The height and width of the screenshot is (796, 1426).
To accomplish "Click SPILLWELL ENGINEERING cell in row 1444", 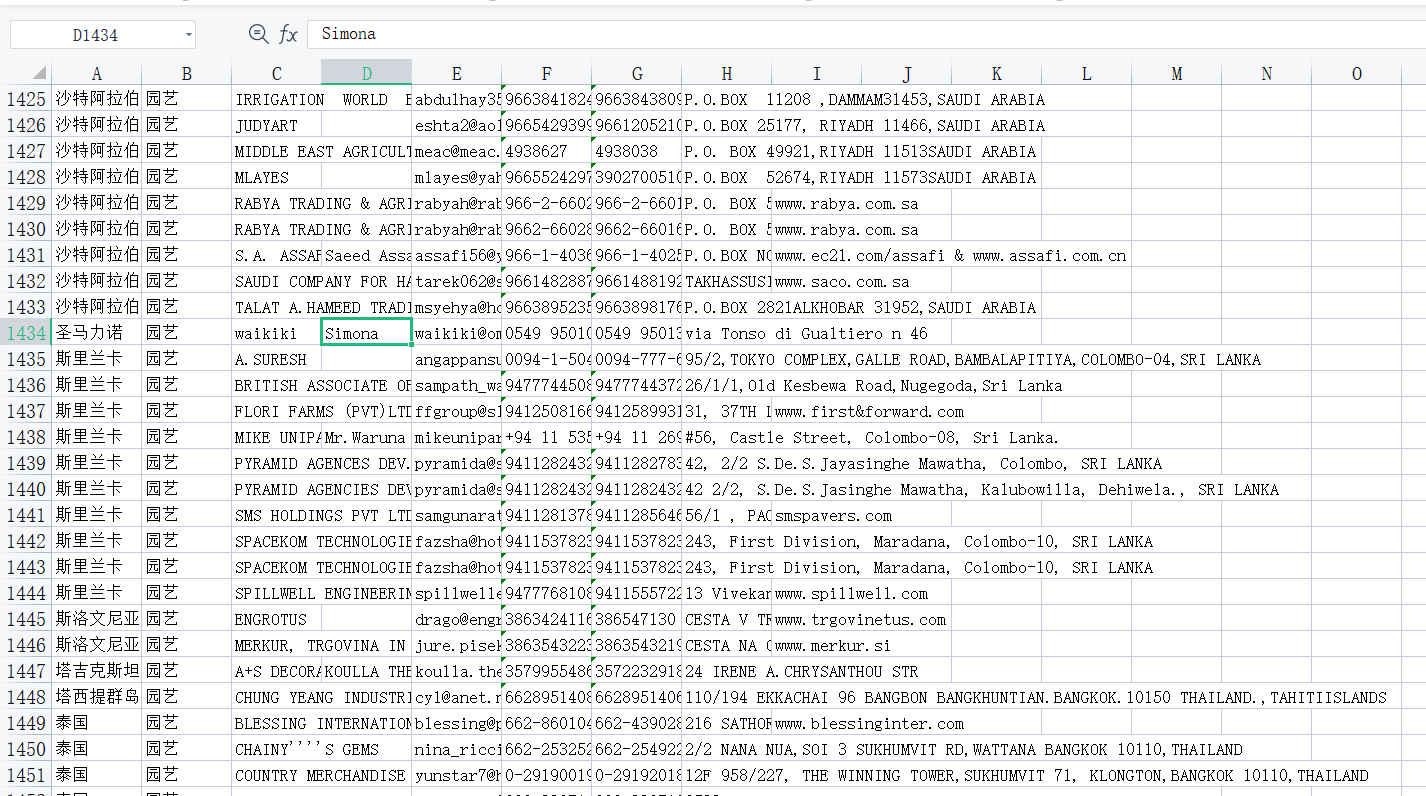I will [x=277, y=593].
